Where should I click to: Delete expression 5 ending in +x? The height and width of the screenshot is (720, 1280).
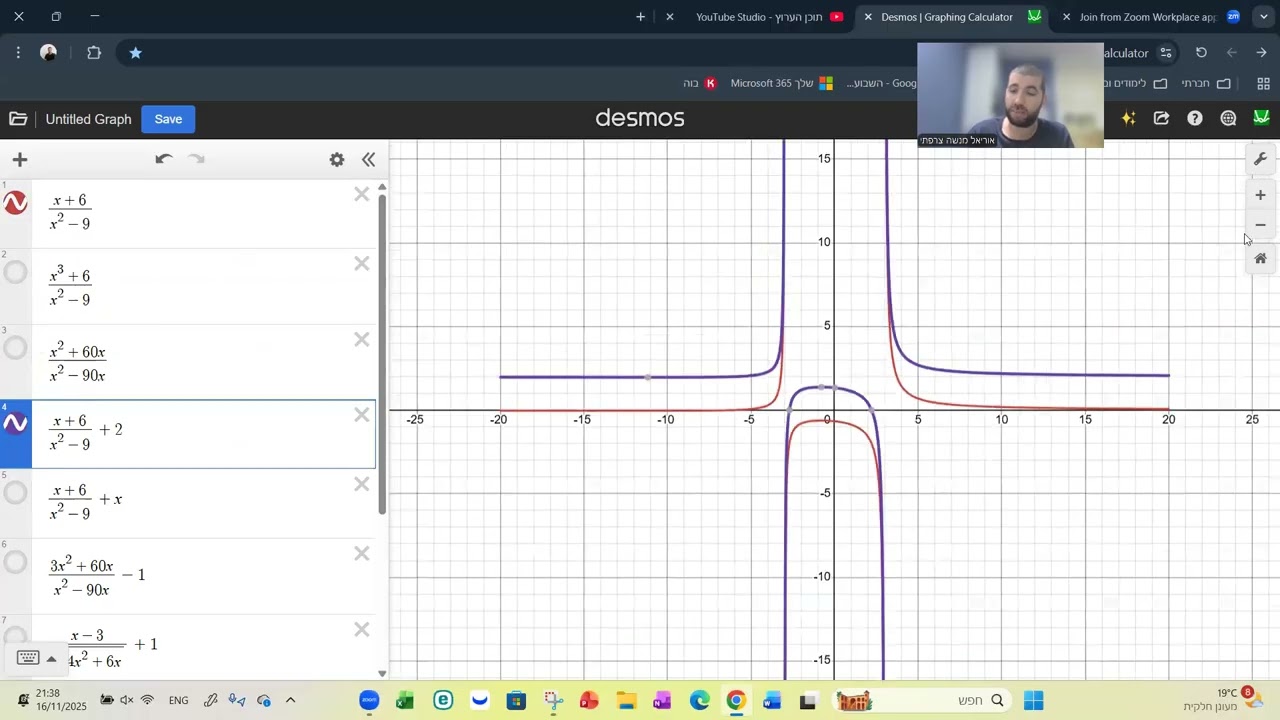click(361, 485)
